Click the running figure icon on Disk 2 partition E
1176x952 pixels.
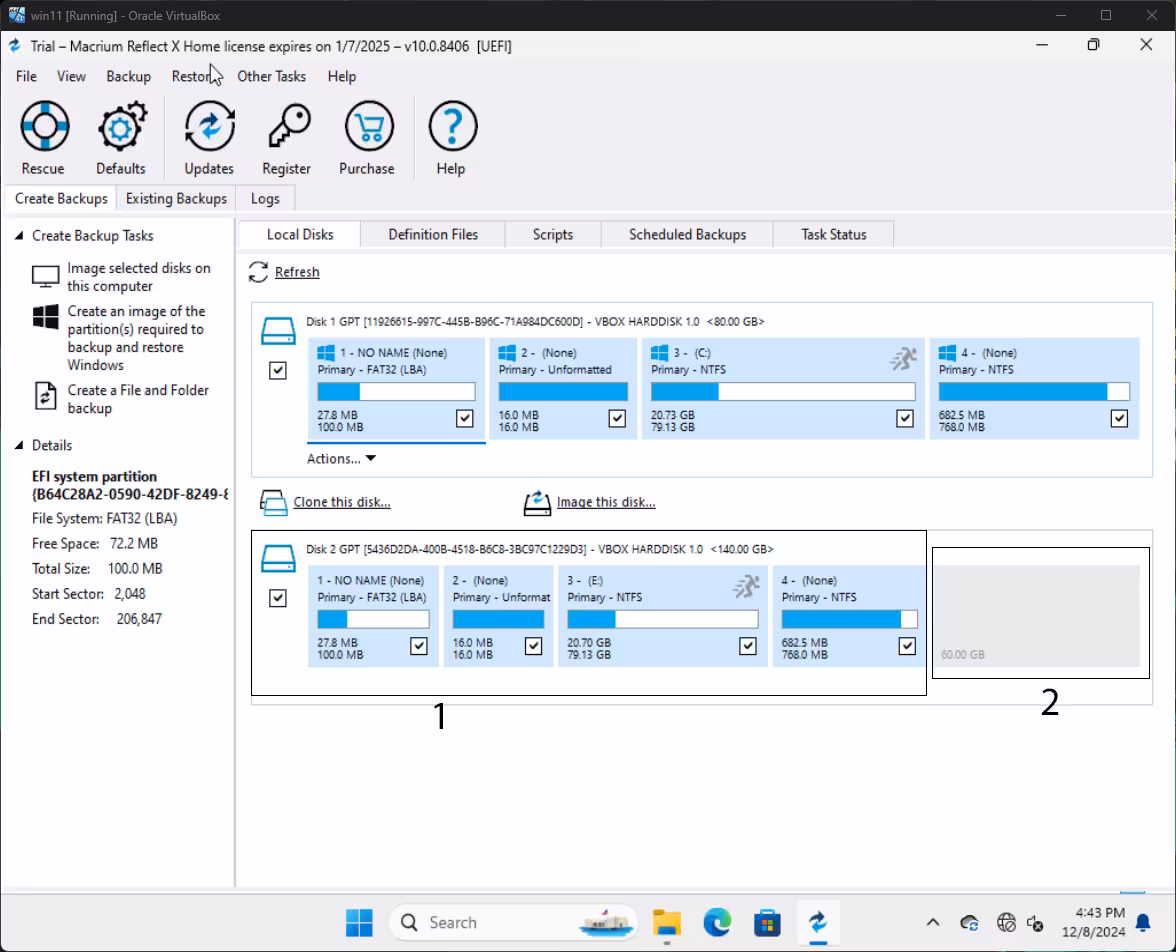pyautogui.click(x=746, y=587)
